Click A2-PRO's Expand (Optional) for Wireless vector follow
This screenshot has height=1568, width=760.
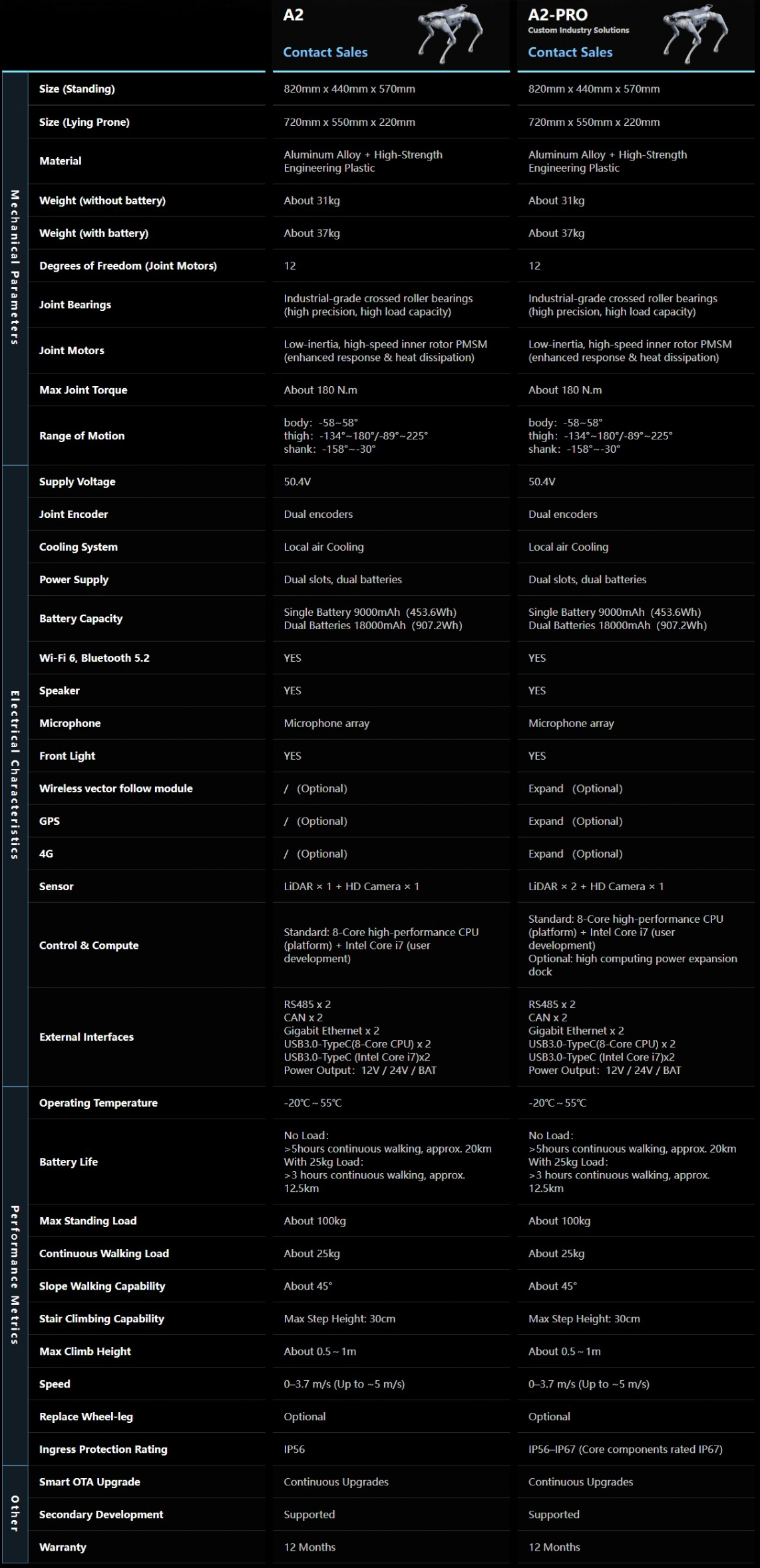575,788
